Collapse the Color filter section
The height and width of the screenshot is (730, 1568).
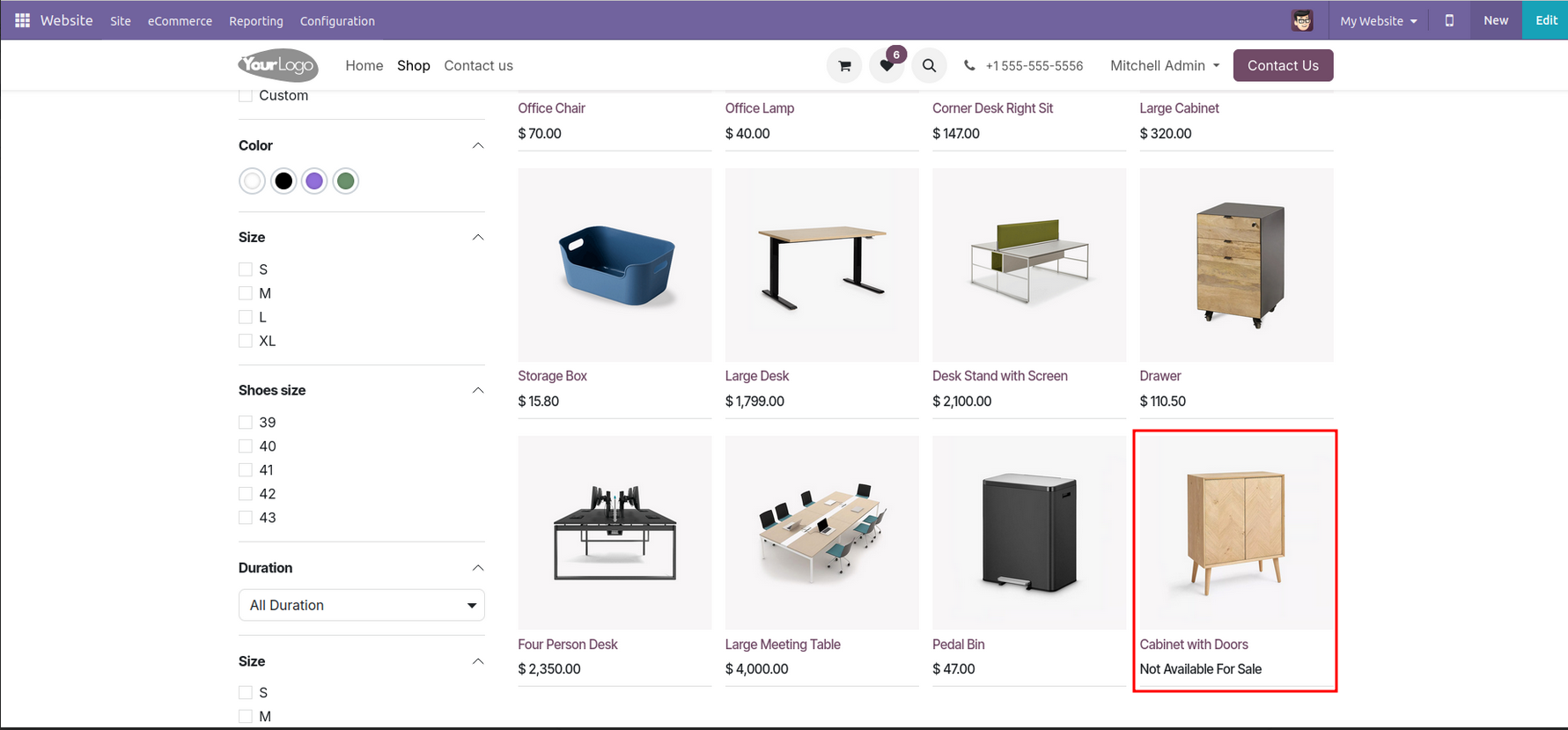tap(478, 145)
